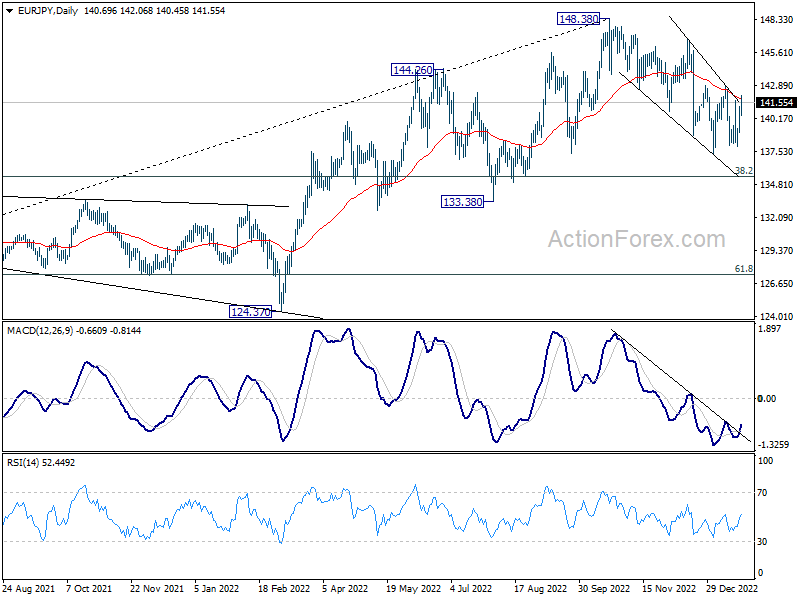Click the 129.370 price axis value
The width and height of the screenshot is (800, 600).
(x=777, y=250)
